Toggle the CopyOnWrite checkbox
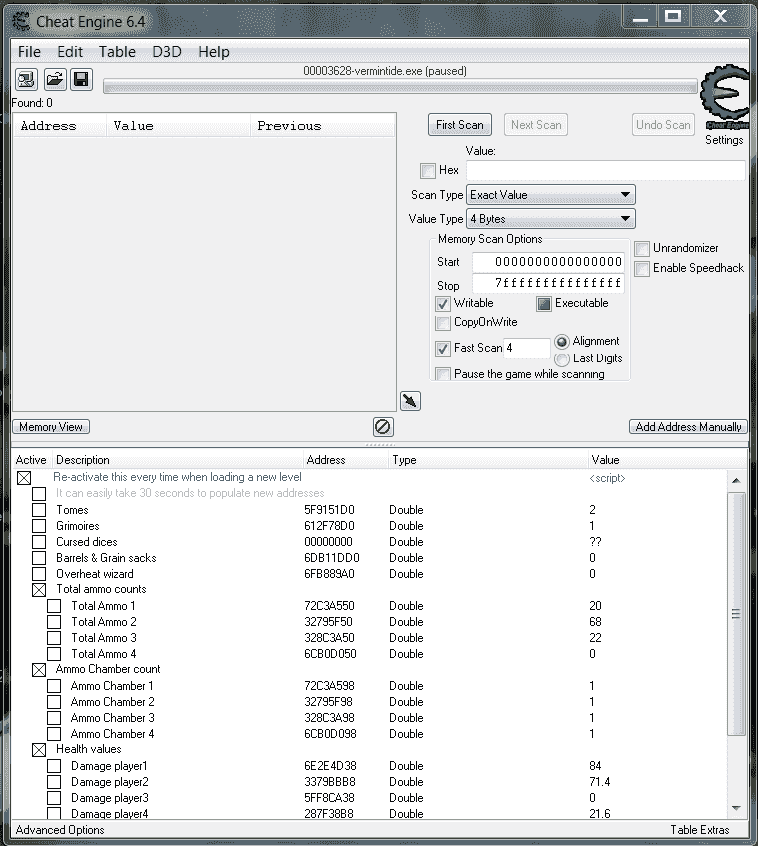This screenshot has width=758, height=846. point(443,323)
